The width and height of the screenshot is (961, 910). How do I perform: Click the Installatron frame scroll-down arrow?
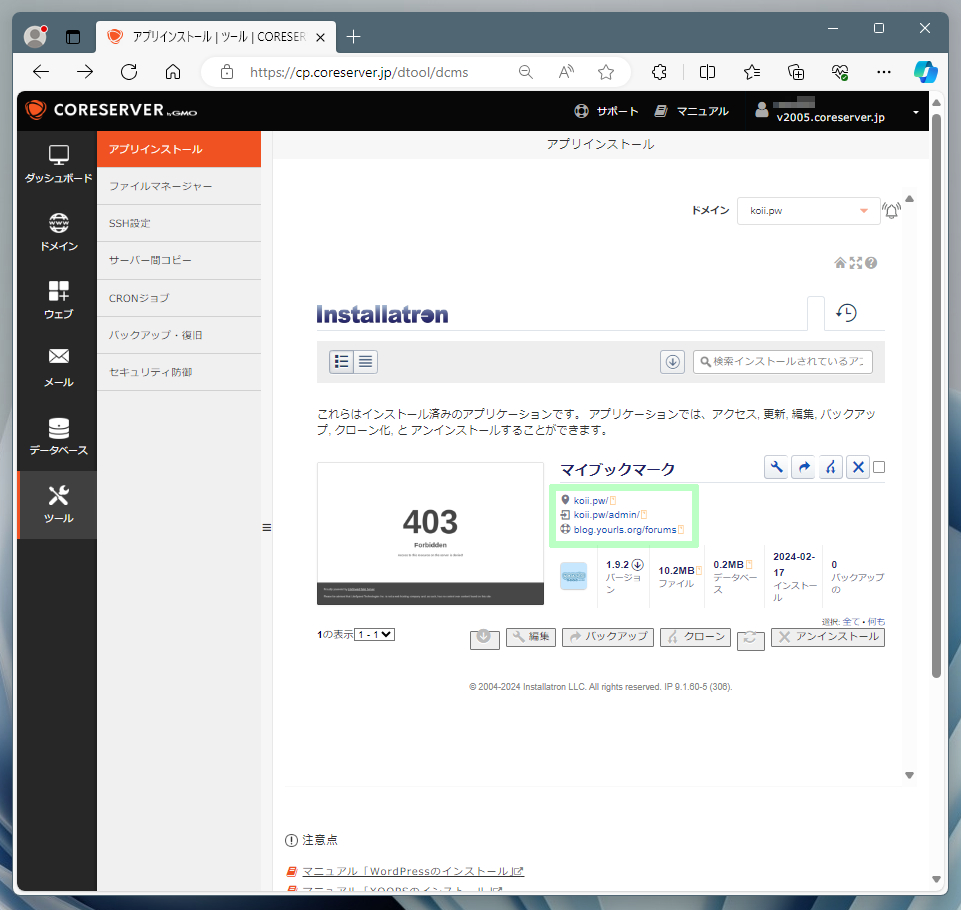(910, 775)
